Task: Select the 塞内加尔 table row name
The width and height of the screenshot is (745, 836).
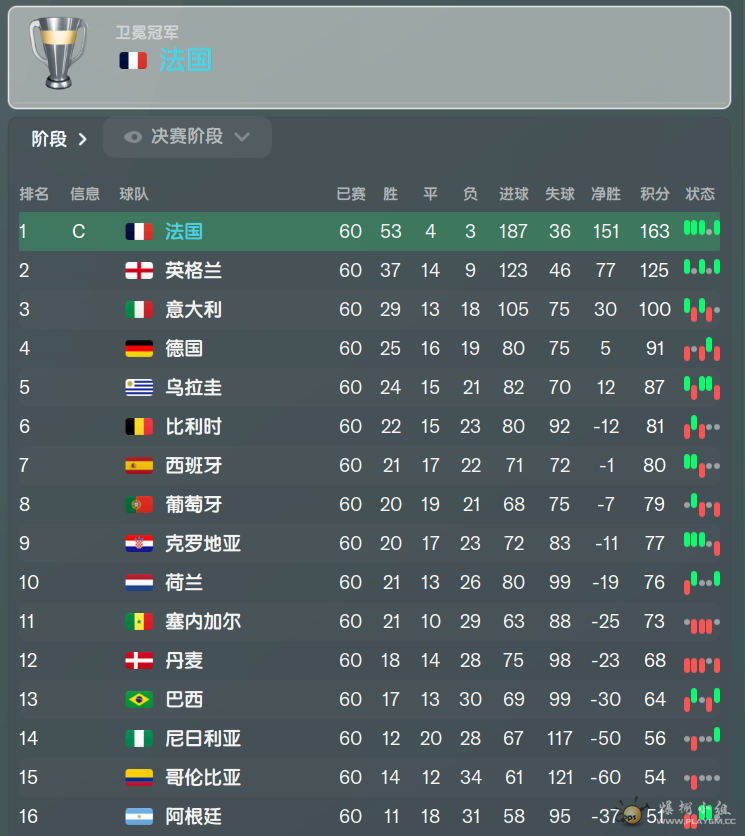Action: [203, 622]
